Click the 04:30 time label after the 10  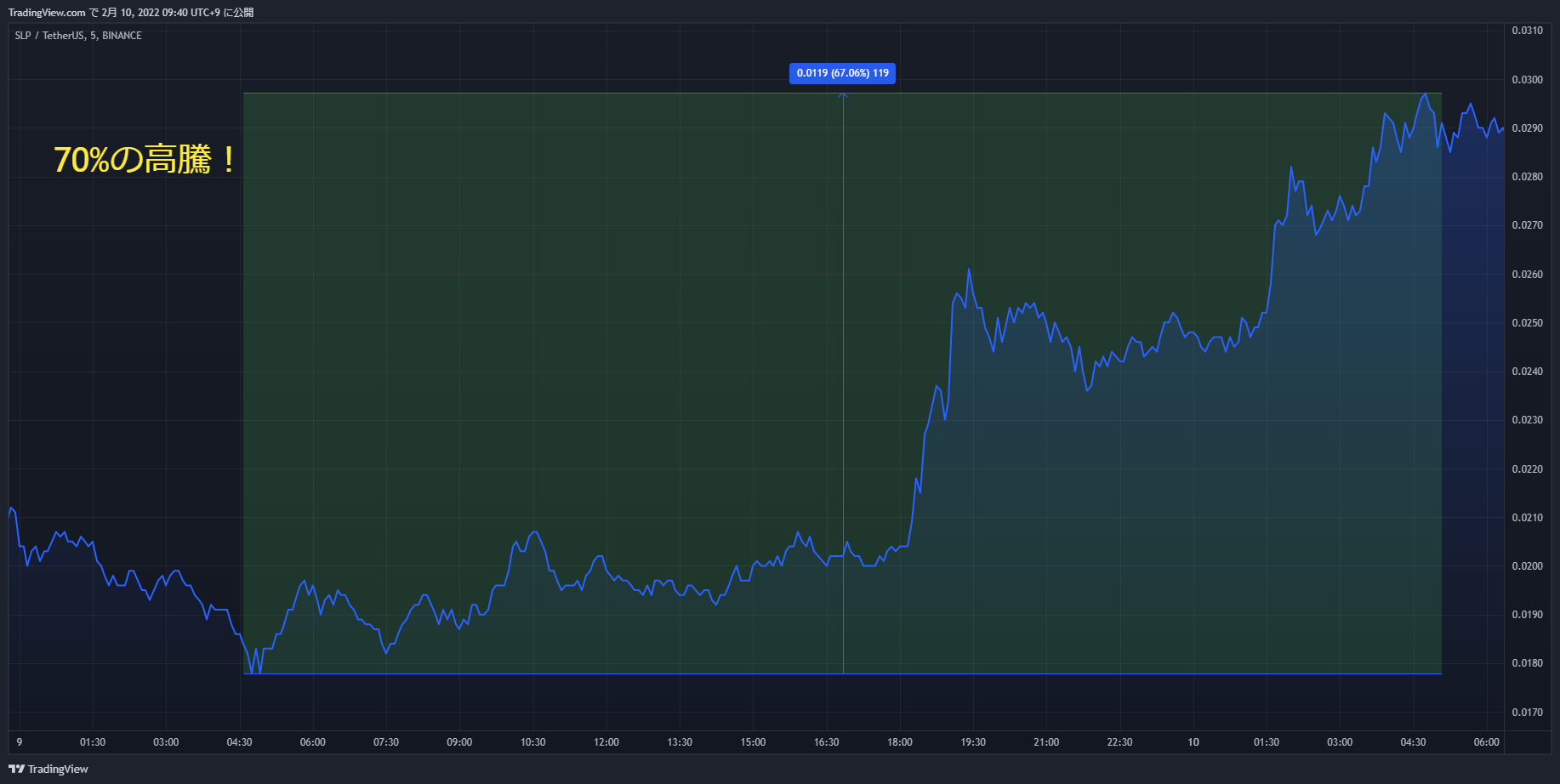pyautogui.click(x=1413, y=742)
